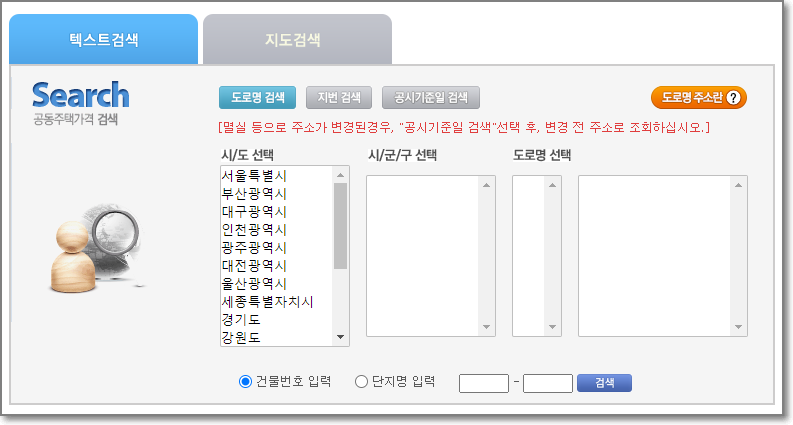Enable the 건물번호 입력 radio button
The image size is (793, 425).
[x=245, y=381]
